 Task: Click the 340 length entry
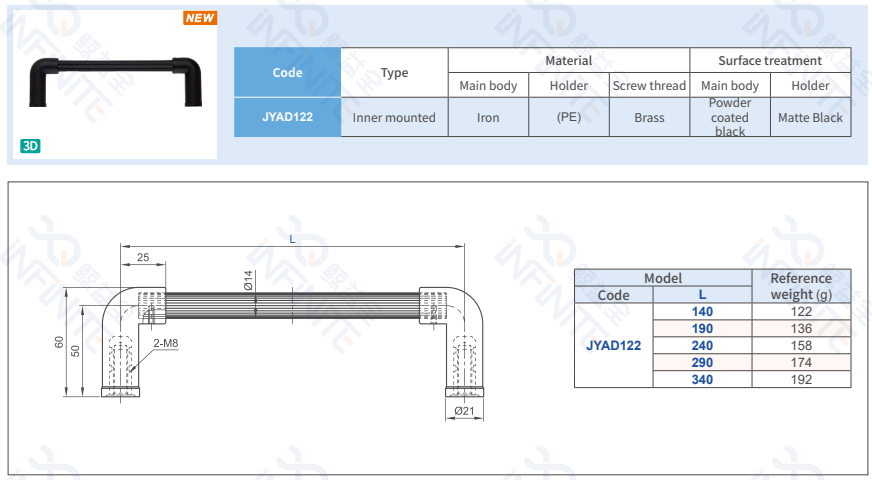(702, 379)
